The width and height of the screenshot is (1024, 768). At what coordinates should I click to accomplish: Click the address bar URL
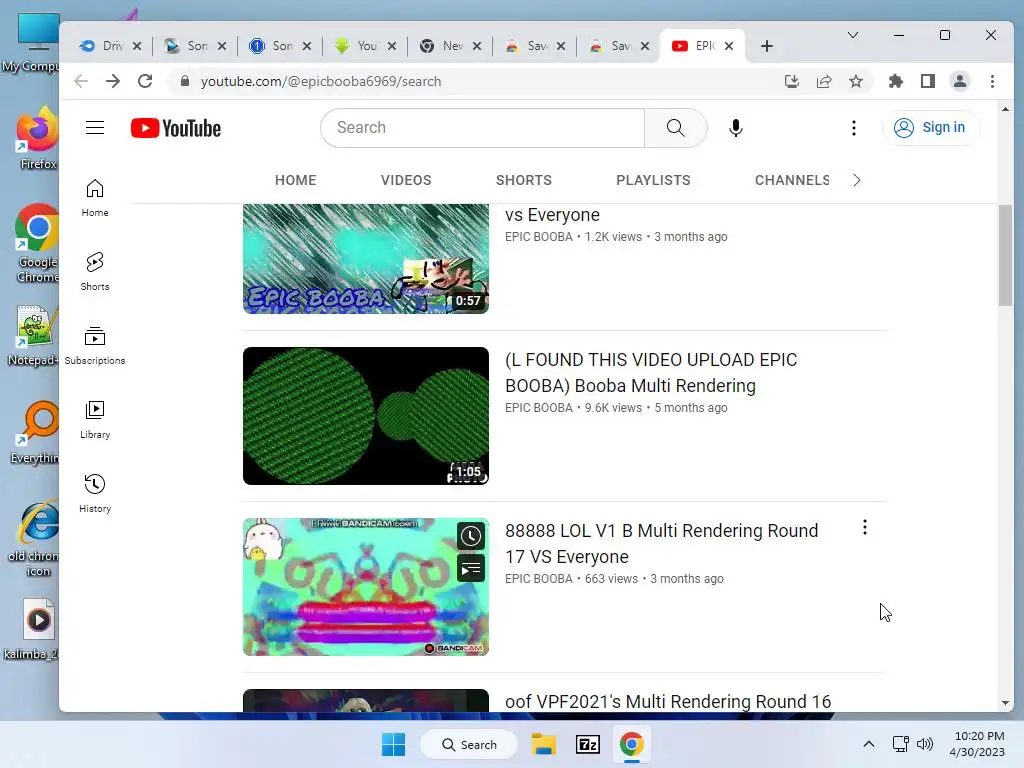point(321,81)
